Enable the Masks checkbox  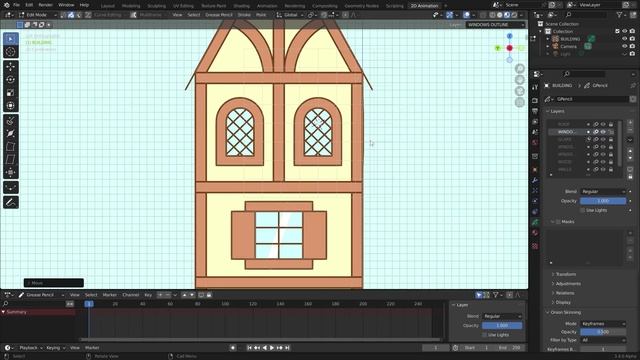coord(558,222)
